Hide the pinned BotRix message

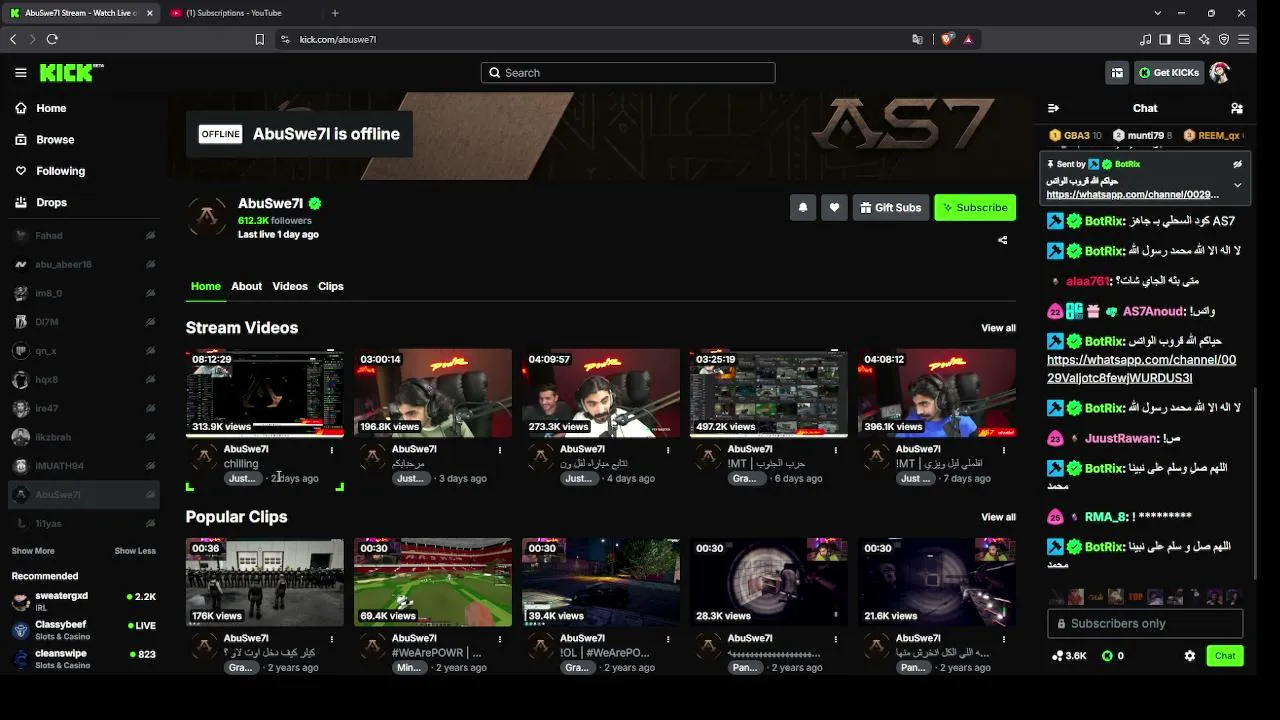1237,164
